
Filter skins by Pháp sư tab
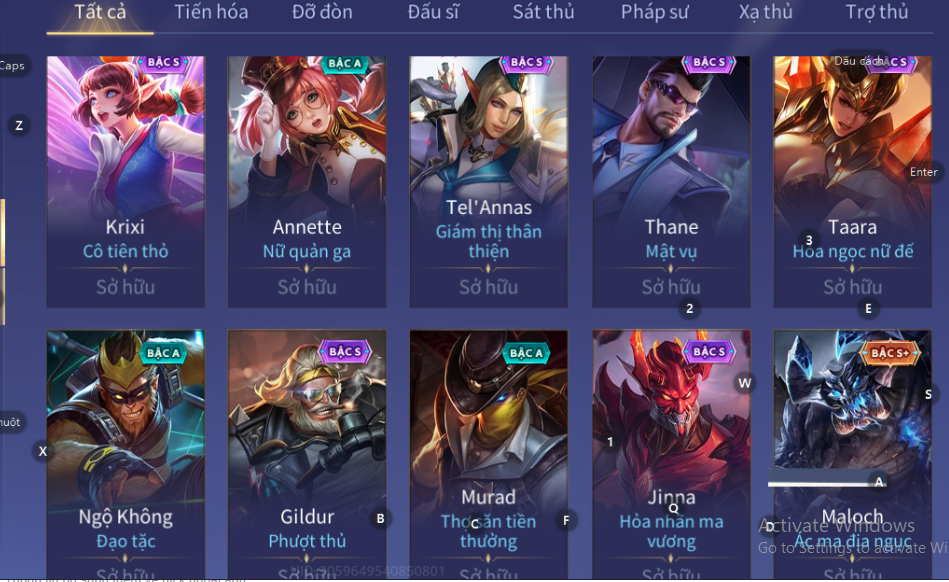655,12
